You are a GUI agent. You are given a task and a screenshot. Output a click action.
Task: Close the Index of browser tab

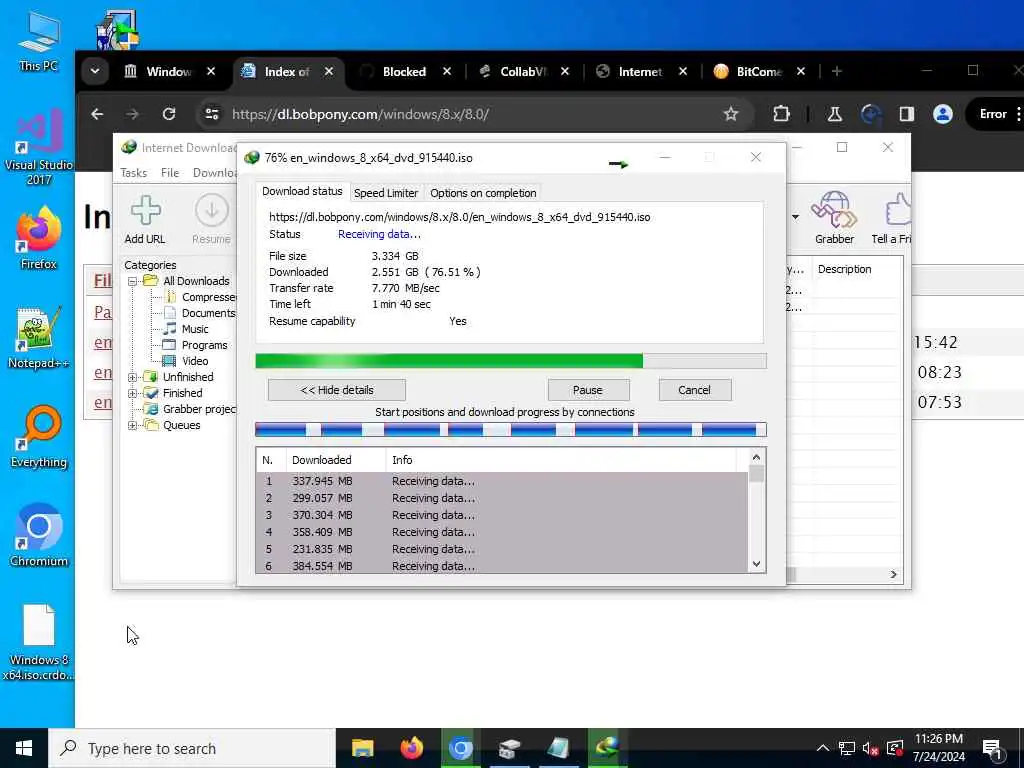coord(329,71)
